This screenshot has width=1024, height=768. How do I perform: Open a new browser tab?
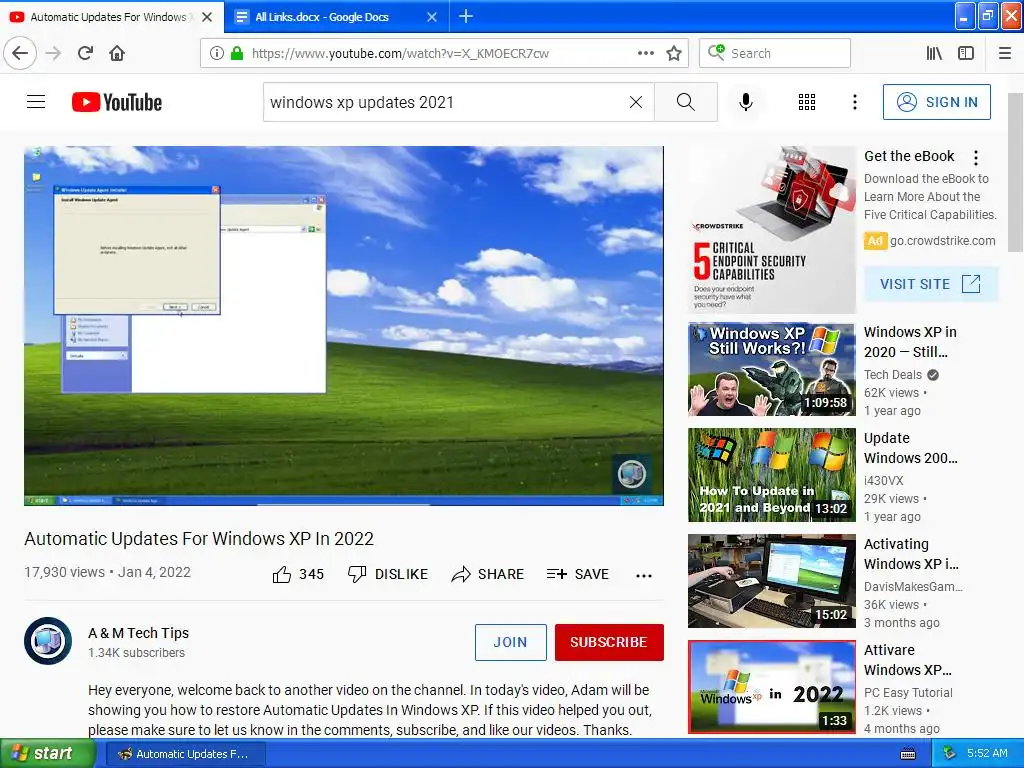466,16
